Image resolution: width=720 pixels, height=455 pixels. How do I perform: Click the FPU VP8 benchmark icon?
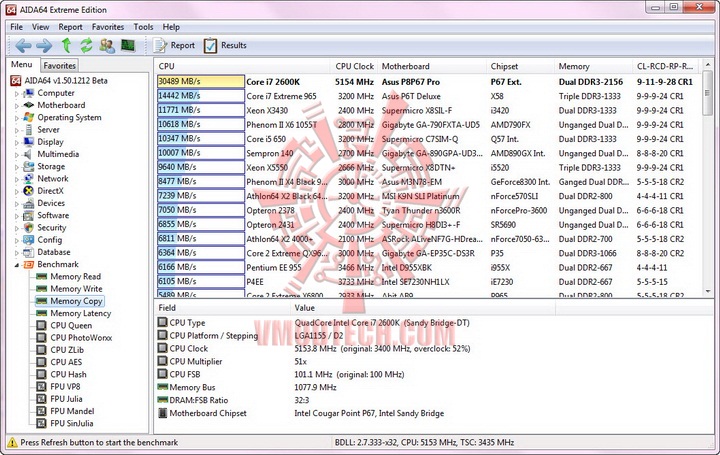42,387
